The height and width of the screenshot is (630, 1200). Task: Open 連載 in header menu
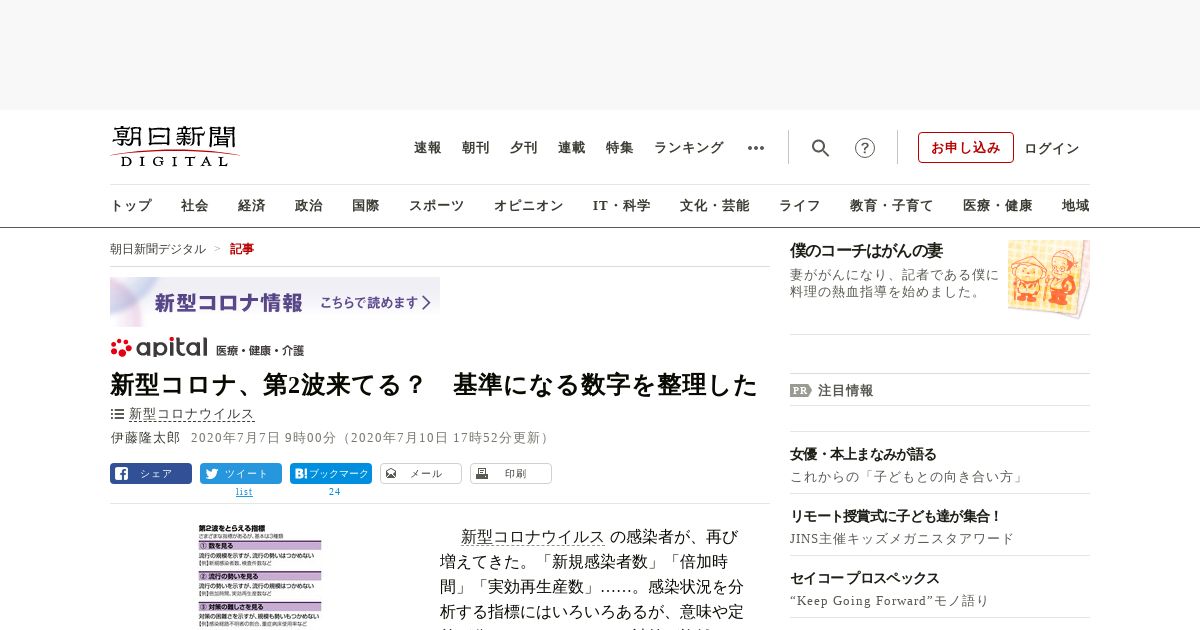click(x=572, y=148)
